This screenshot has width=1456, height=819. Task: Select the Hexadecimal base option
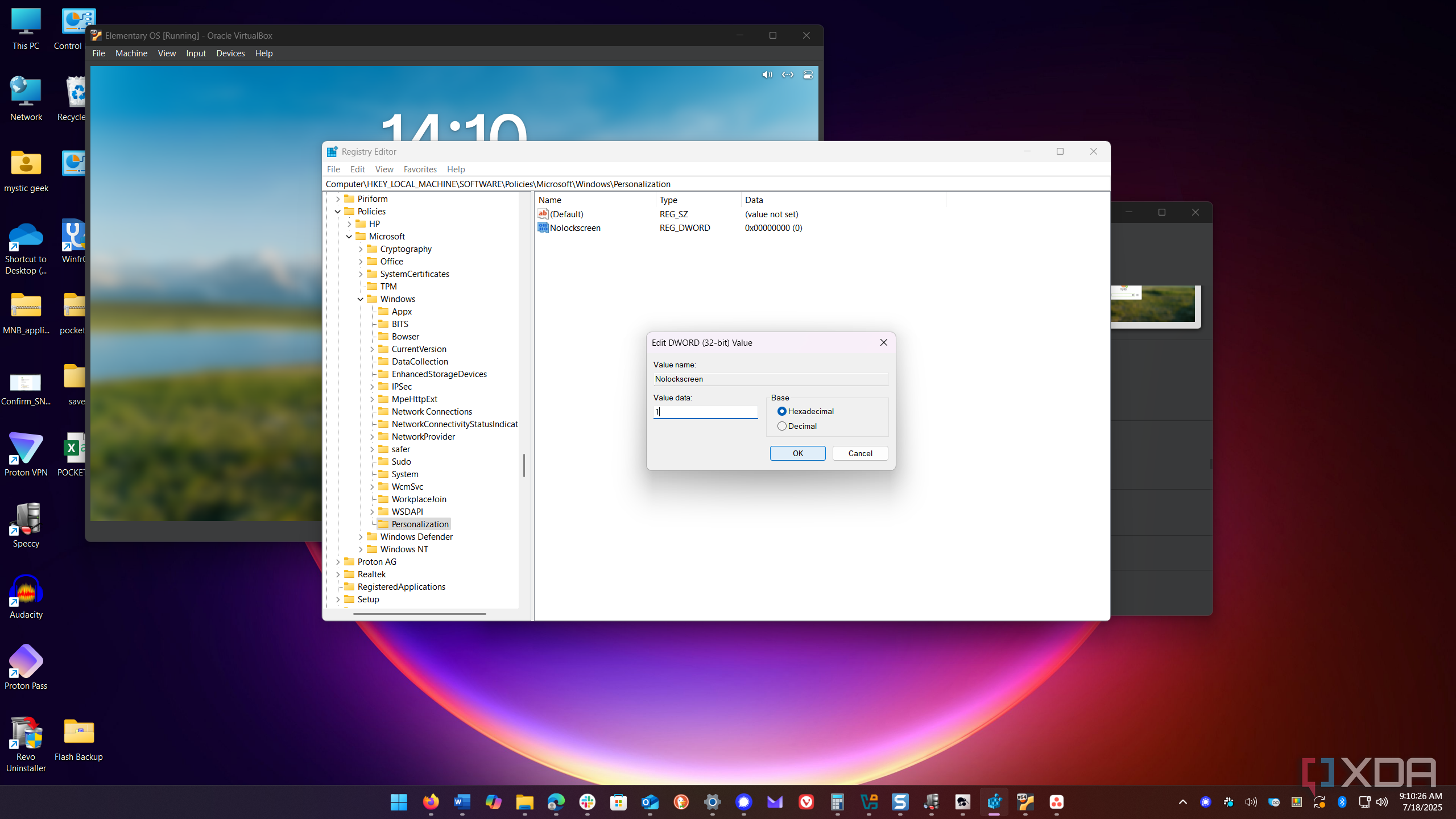782,411
